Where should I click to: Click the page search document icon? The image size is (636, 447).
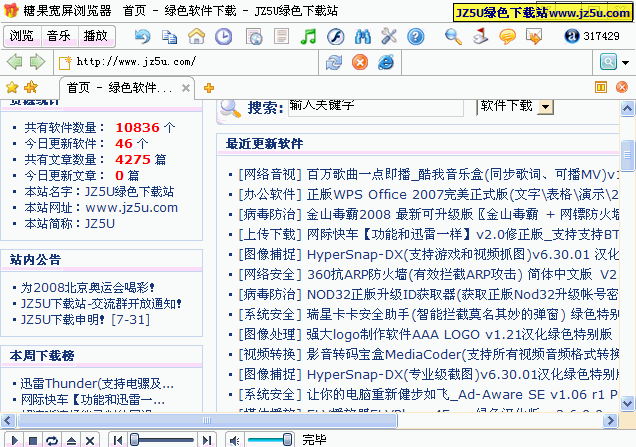click(x=254, y=37)
